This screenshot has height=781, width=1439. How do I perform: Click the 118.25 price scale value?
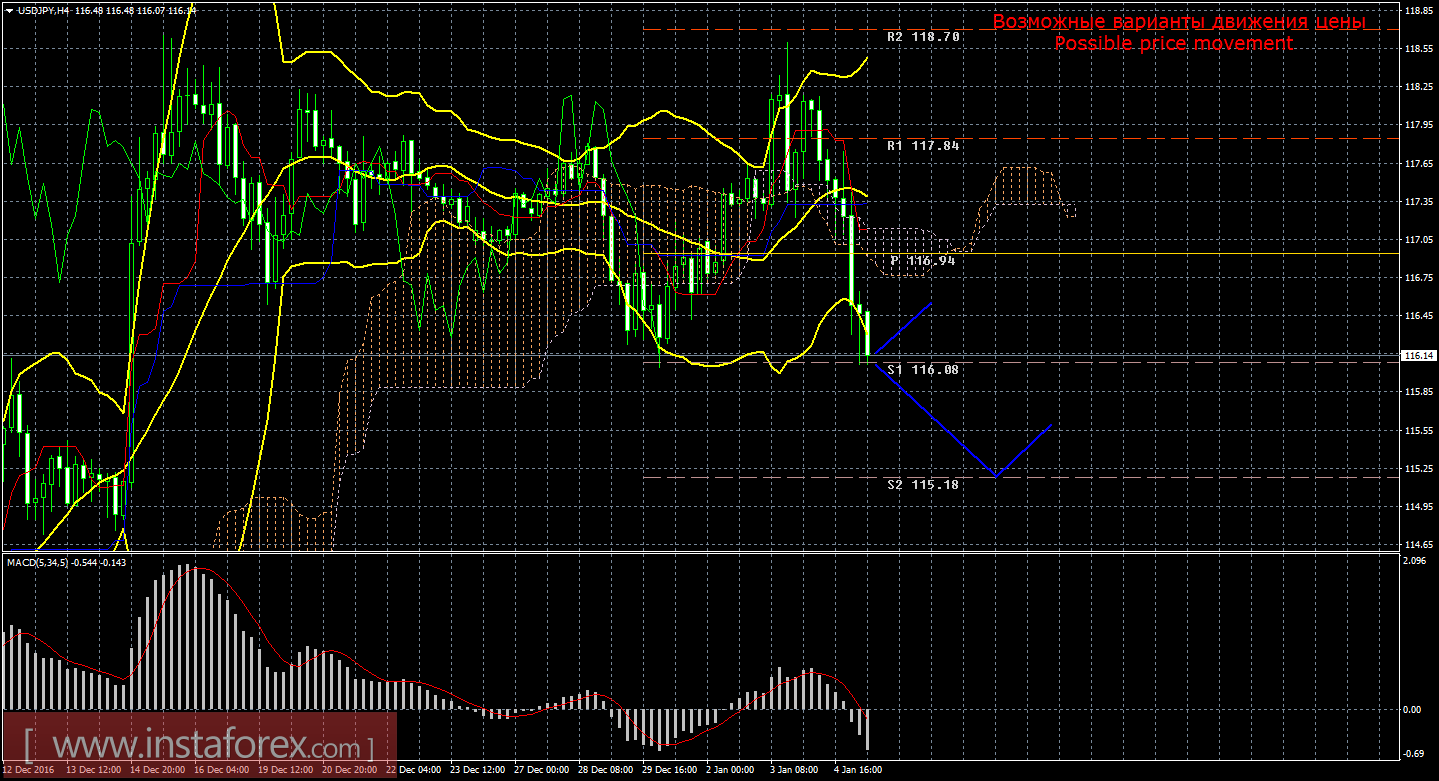(1420, 87)
